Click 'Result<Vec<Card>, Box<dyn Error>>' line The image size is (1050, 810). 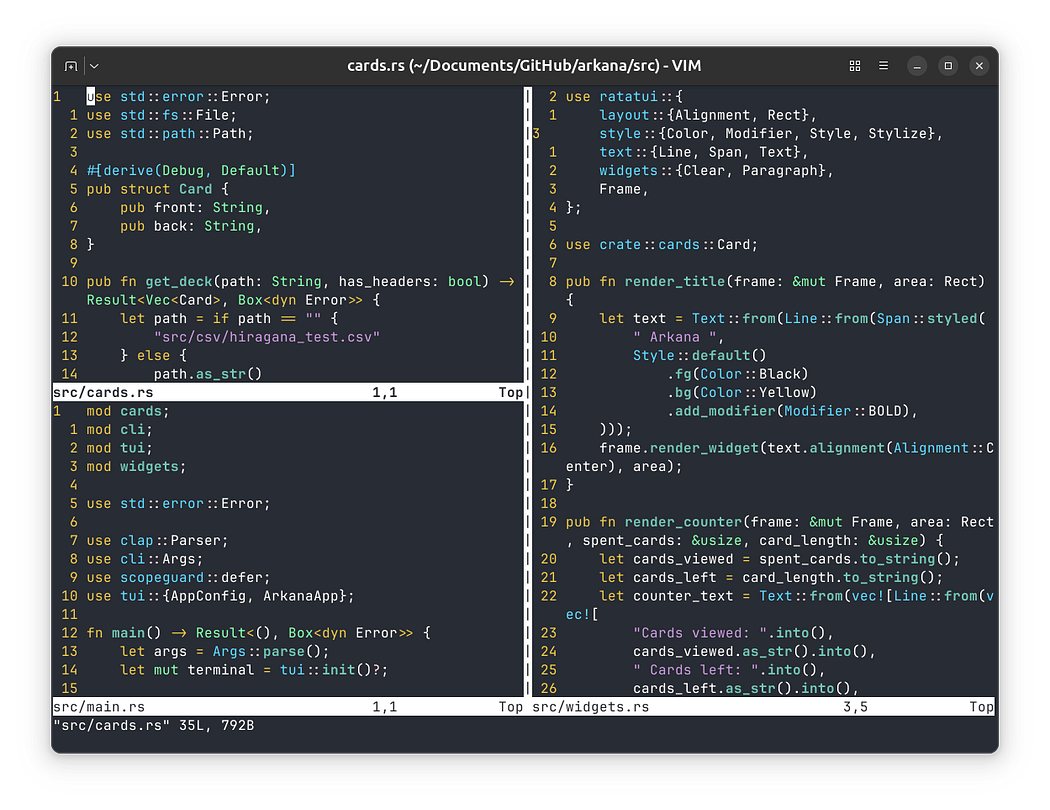(x=233, y=300)
